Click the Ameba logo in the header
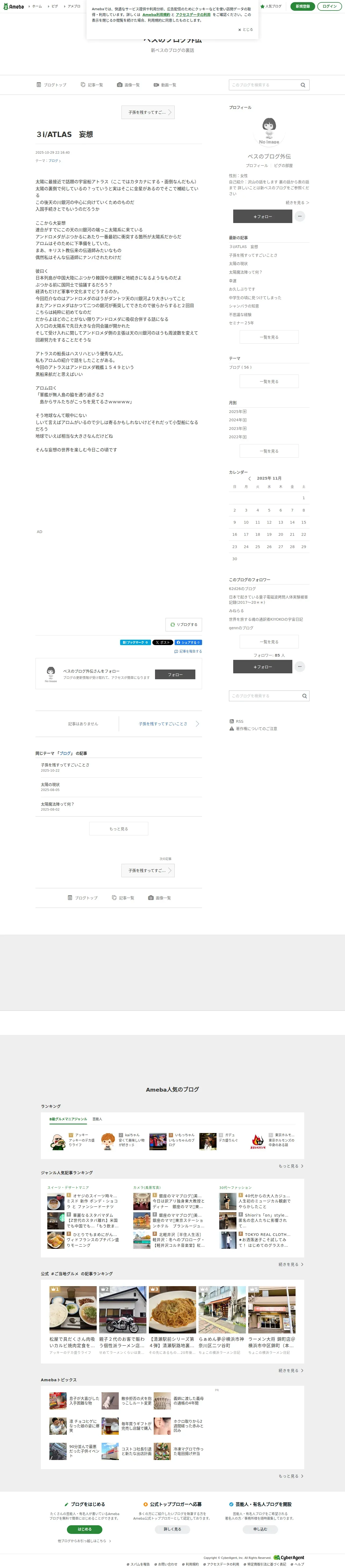The width and height of the screenshot is (345, 1568). (13, 6)
